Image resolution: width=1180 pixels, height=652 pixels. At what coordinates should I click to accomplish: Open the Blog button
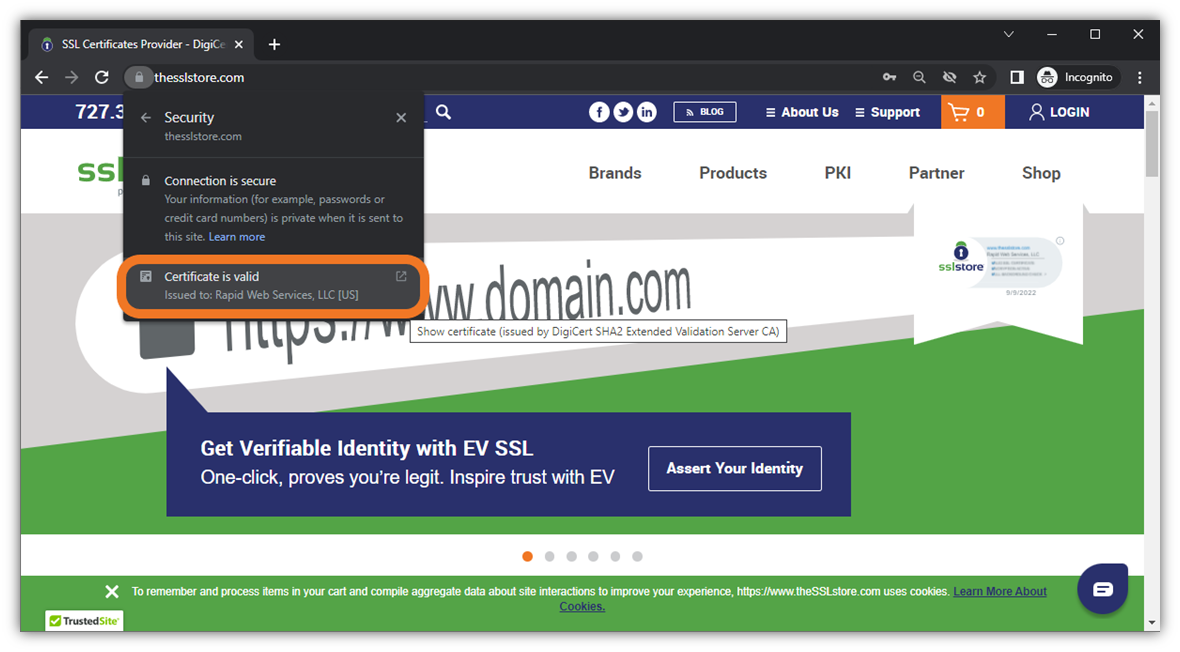pyautogui.click(x=705, y=112)
